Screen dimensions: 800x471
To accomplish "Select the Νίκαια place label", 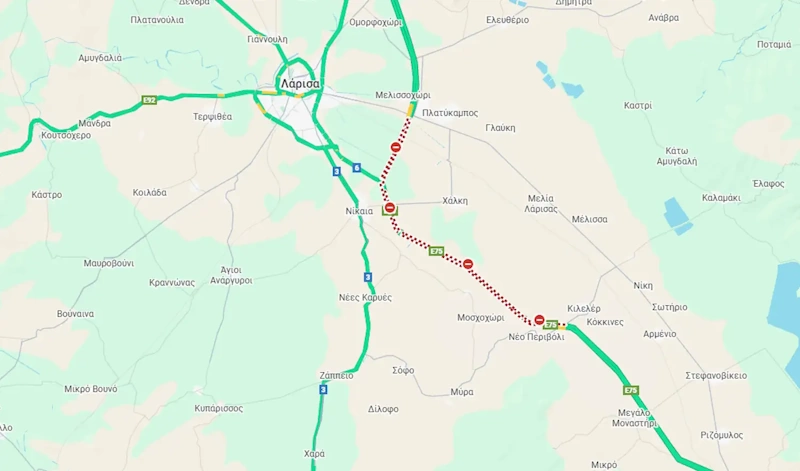I will point(359,211).
